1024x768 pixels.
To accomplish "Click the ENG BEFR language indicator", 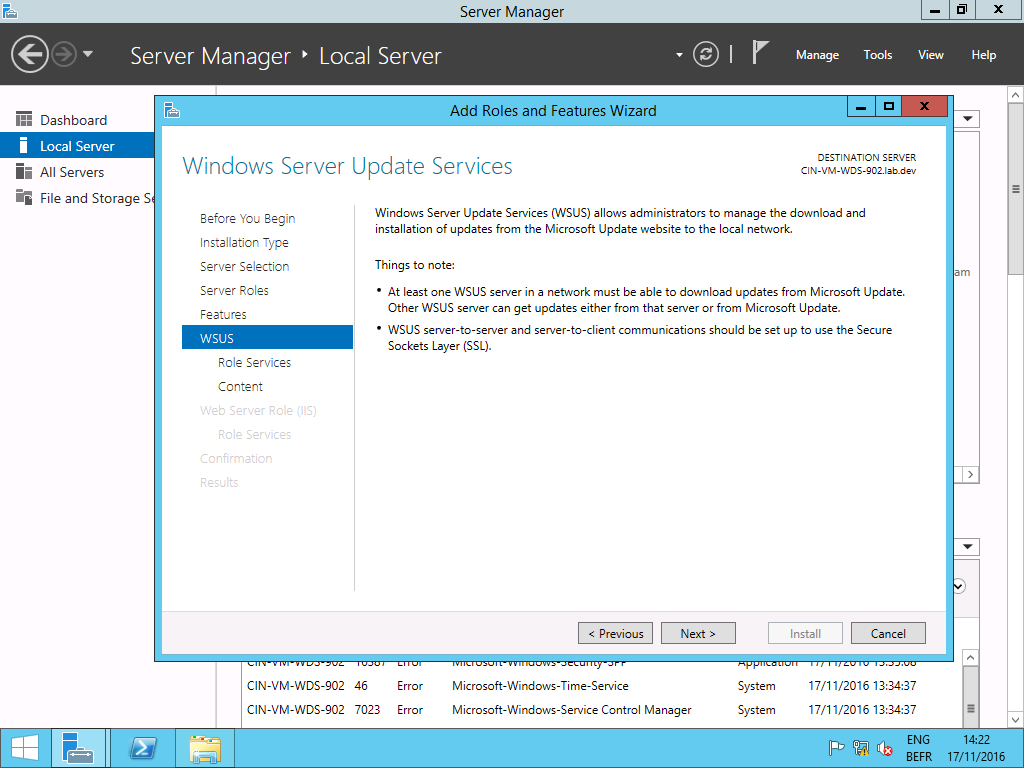I will 918,748.
